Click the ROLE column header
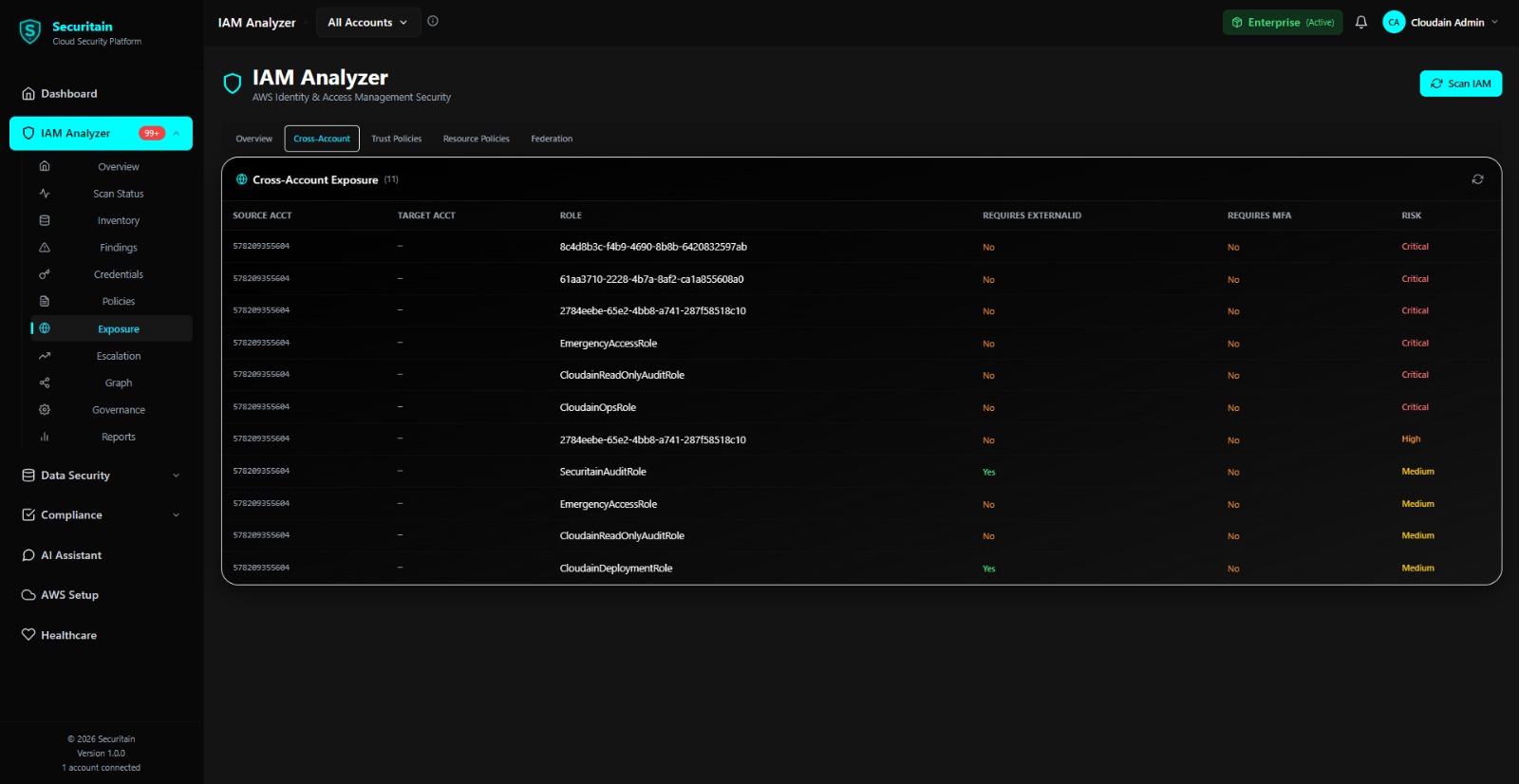 click(x=571, y=215)
